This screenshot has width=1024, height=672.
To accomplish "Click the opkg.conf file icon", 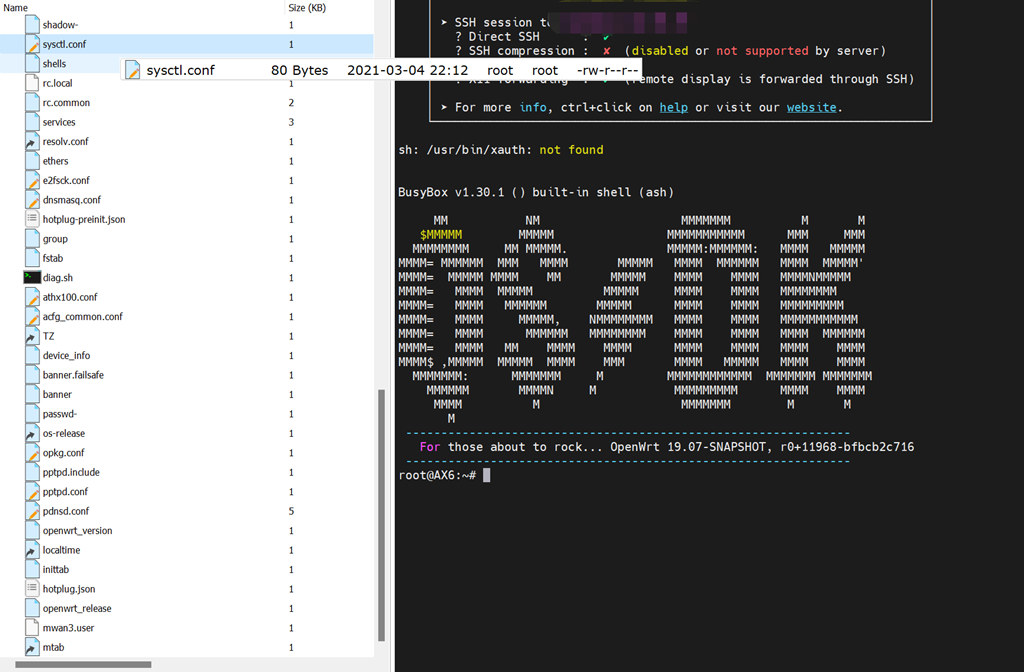I will [32, 453].
